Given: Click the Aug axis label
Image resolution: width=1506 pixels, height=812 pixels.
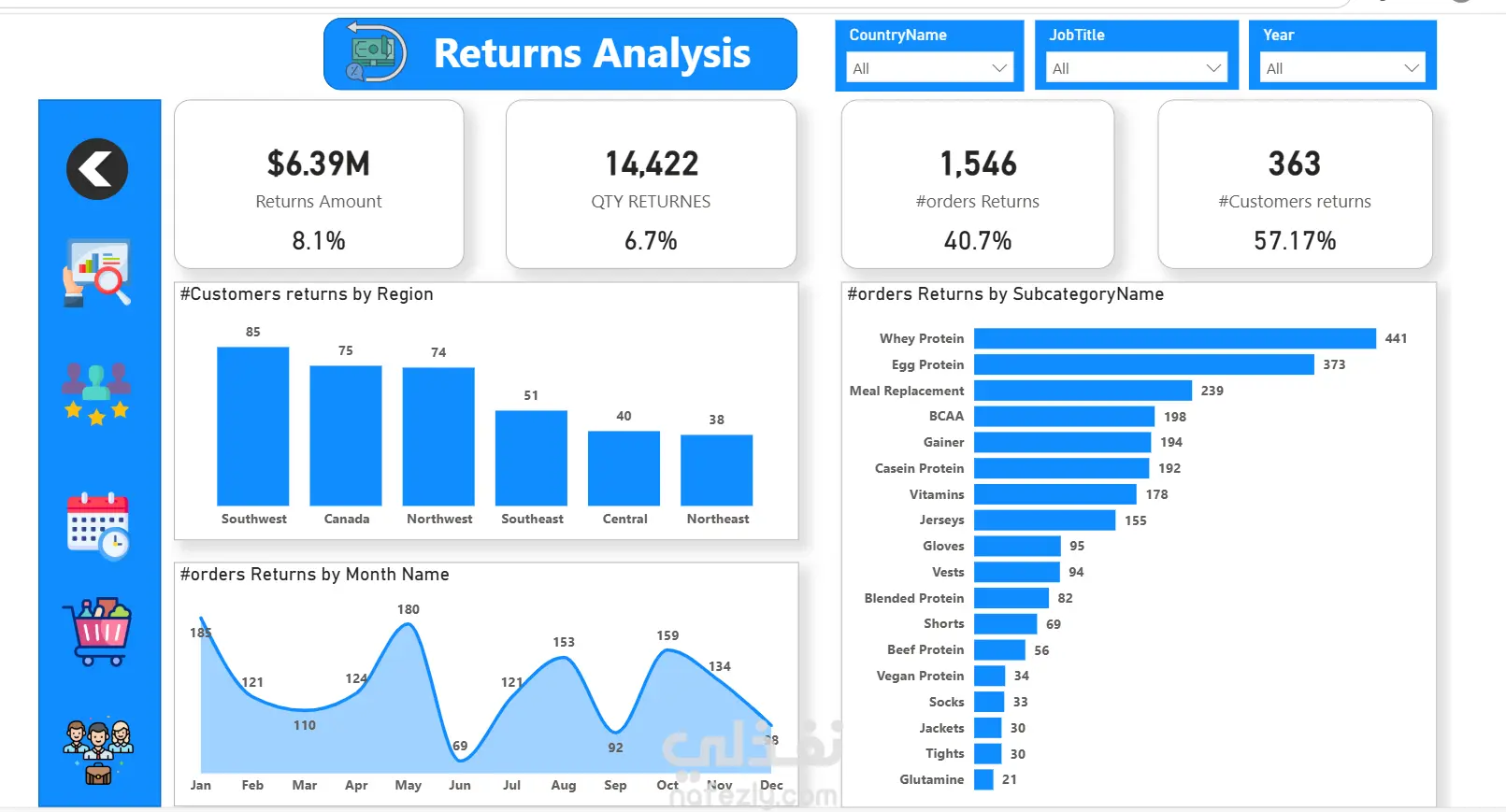Looking at the screenshot, I should click(x=564, y=785).
